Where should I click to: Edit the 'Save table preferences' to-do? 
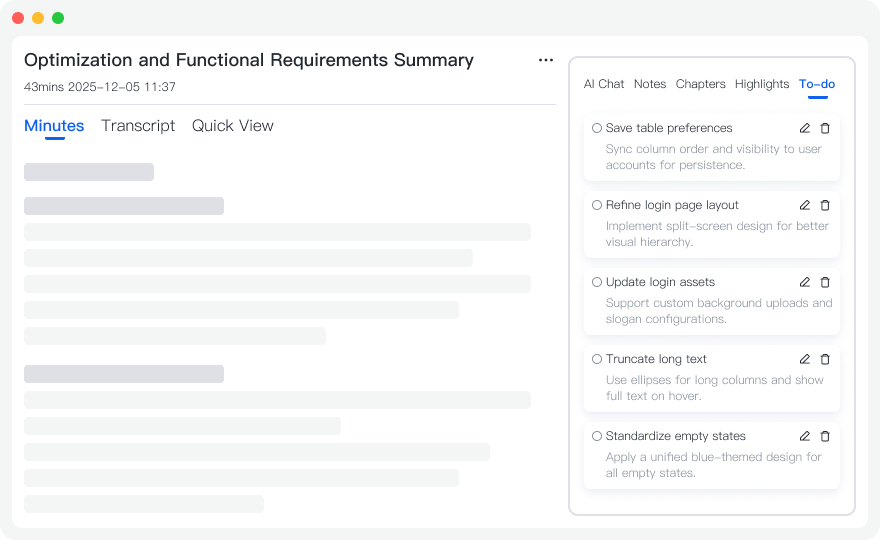point(805,128)
